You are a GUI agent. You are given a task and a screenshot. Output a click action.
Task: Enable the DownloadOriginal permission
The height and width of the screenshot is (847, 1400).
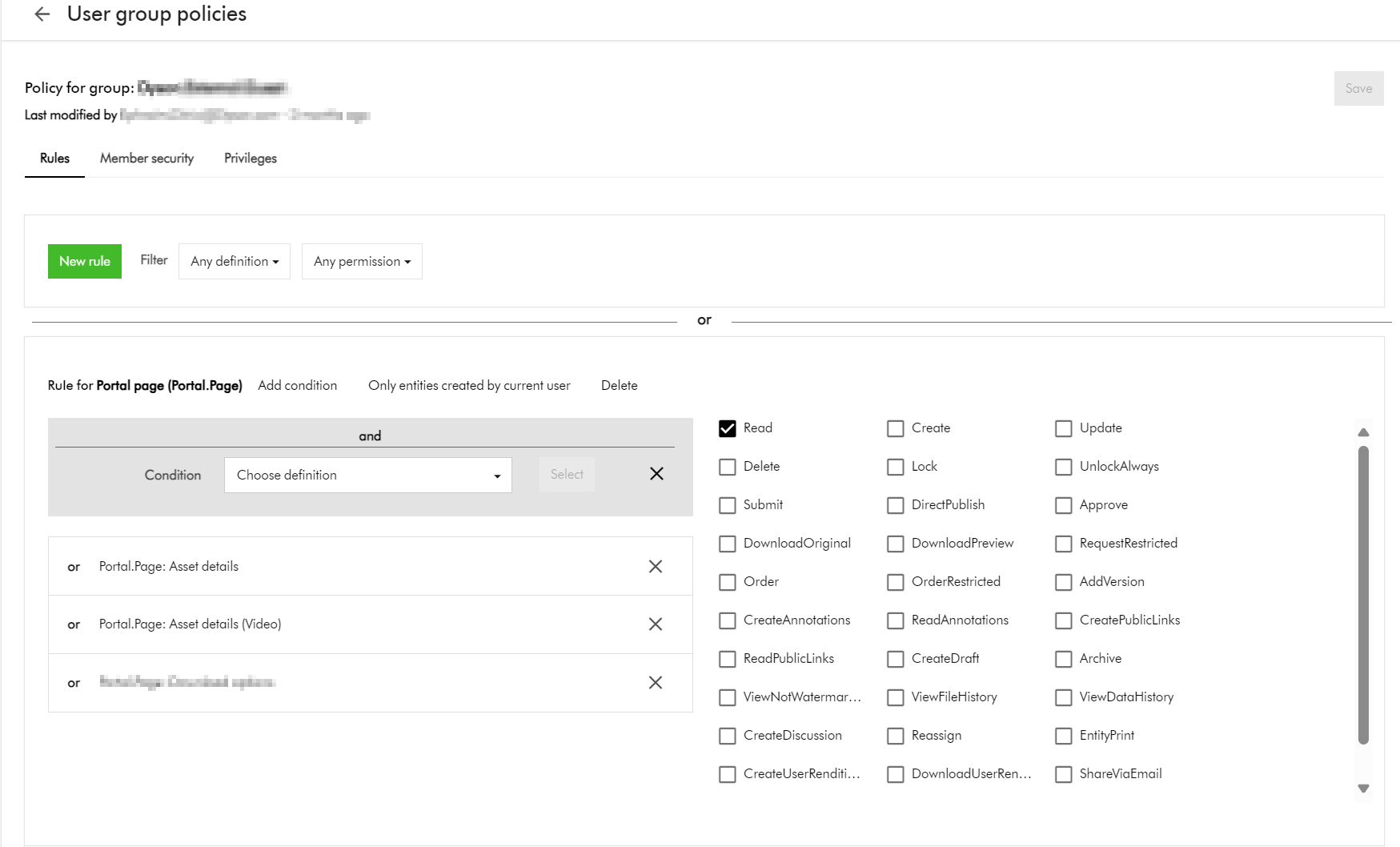(x=727, y=544)
